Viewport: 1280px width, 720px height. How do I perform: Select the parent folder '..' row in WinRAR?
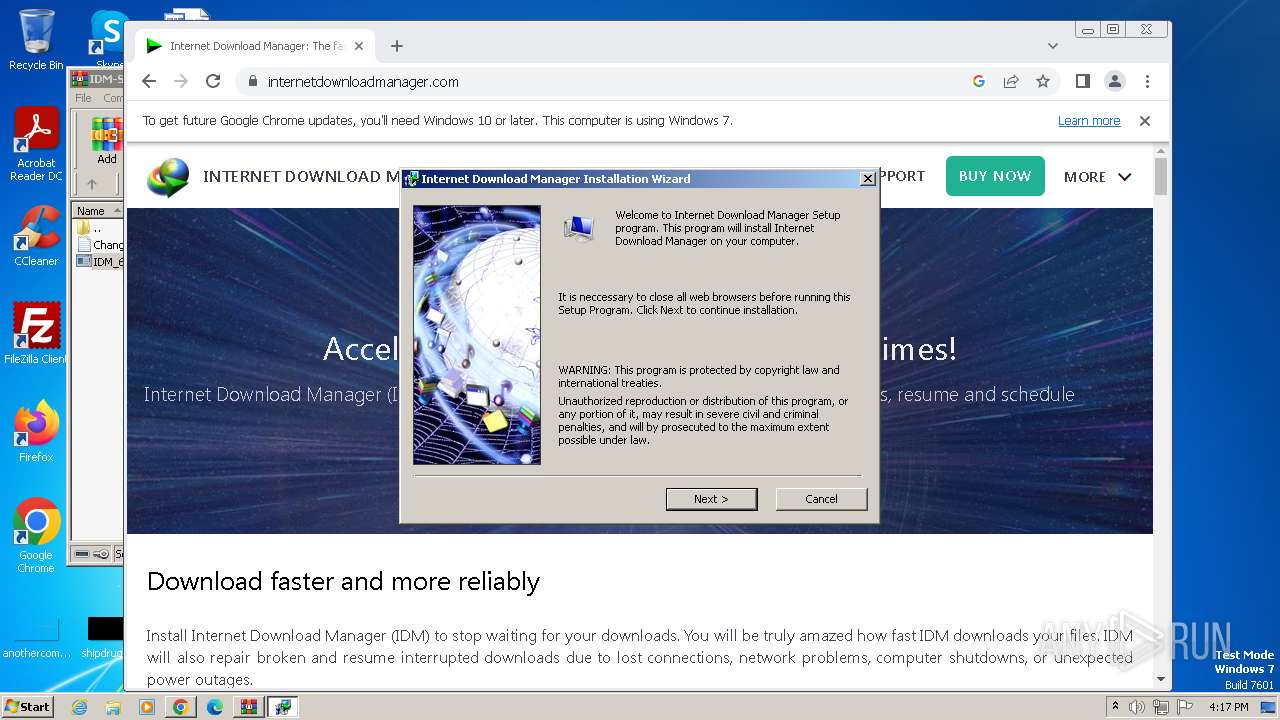[x=97, y=228]
